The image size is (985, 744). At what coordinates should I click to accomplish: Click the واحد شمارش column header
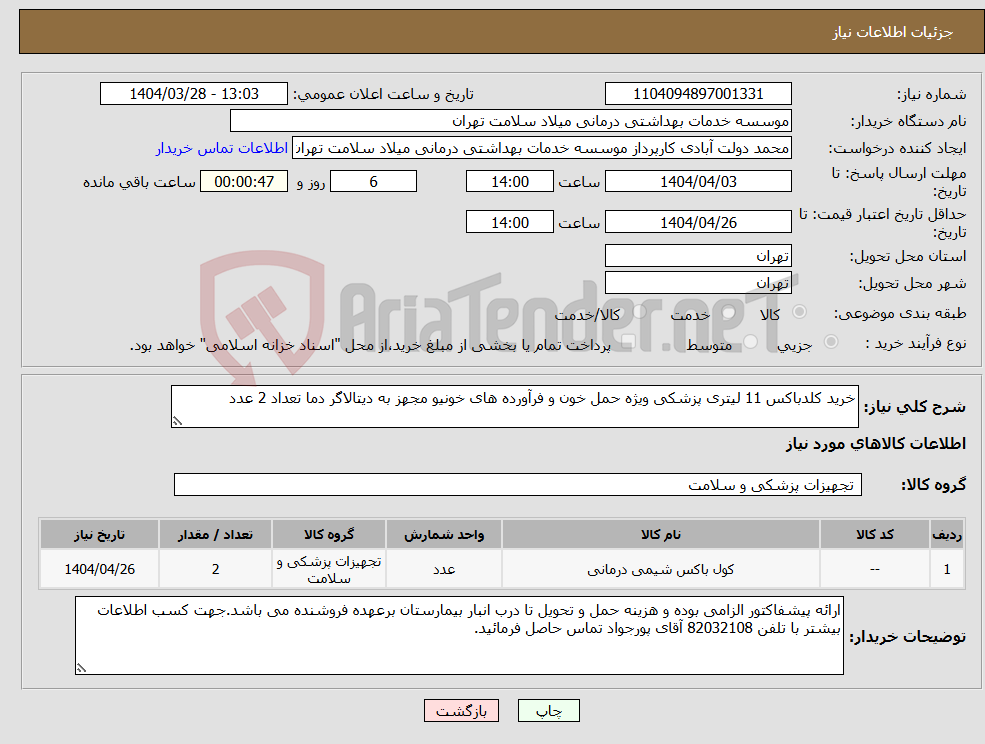pos(444,534)
